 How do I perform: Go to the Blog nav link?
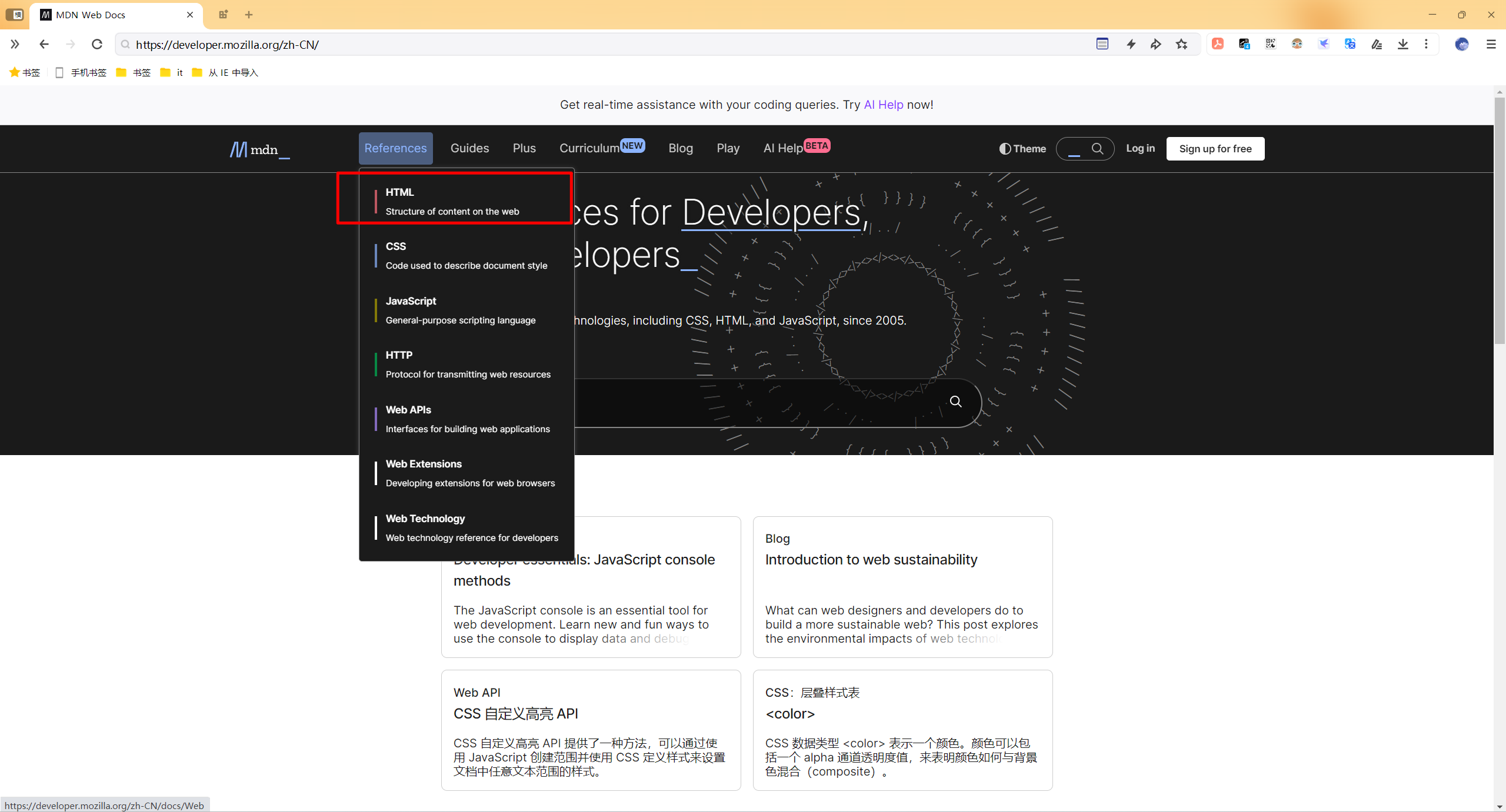681,148
